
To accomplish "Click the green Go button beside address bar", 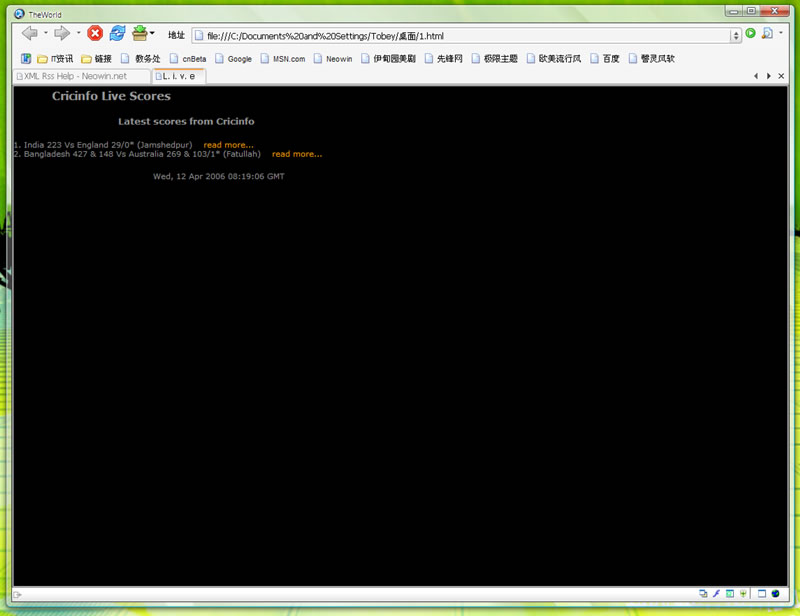I will (x=750, y=33).
